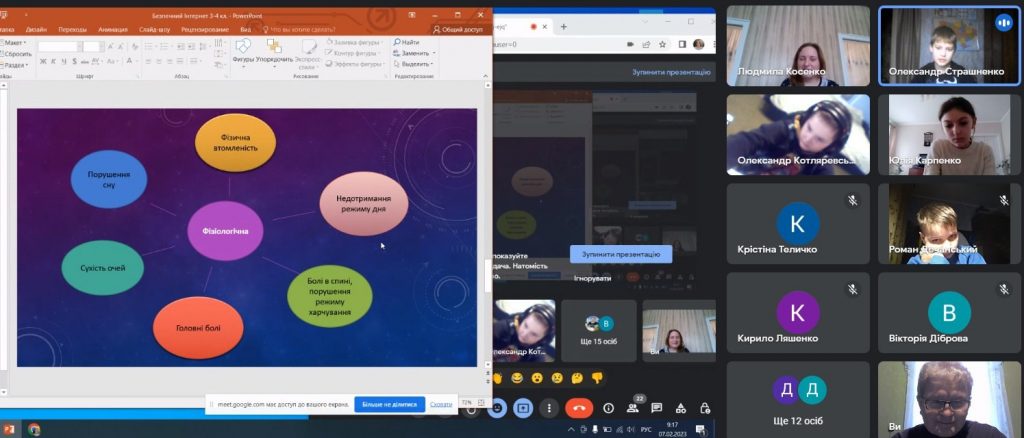Select the 'Головні болі' red oval
Screen dimensions: 1024x438
click(x=198, y=328)
